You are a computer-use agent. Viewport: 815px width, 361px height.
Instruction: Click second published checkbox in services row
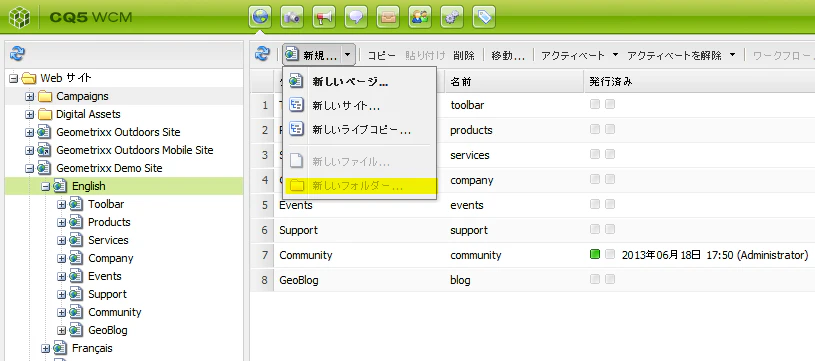click(x=610, y=154)
